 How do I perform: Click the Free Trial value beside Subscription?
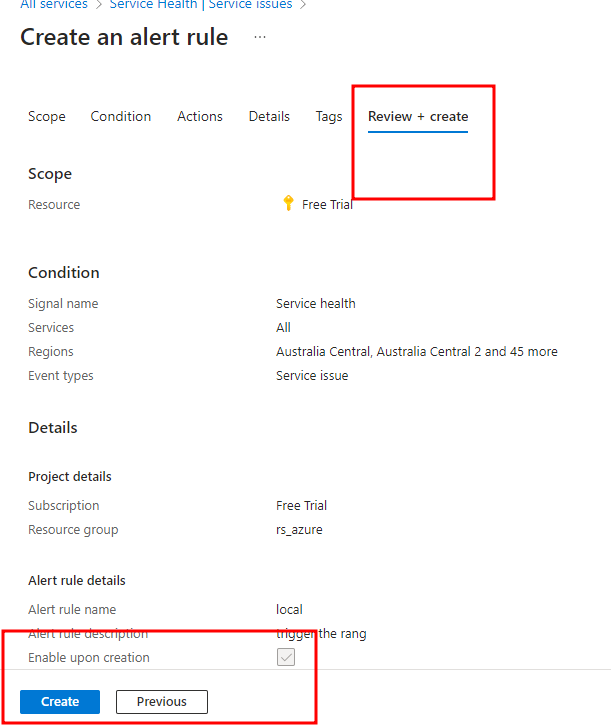point(301,506)
